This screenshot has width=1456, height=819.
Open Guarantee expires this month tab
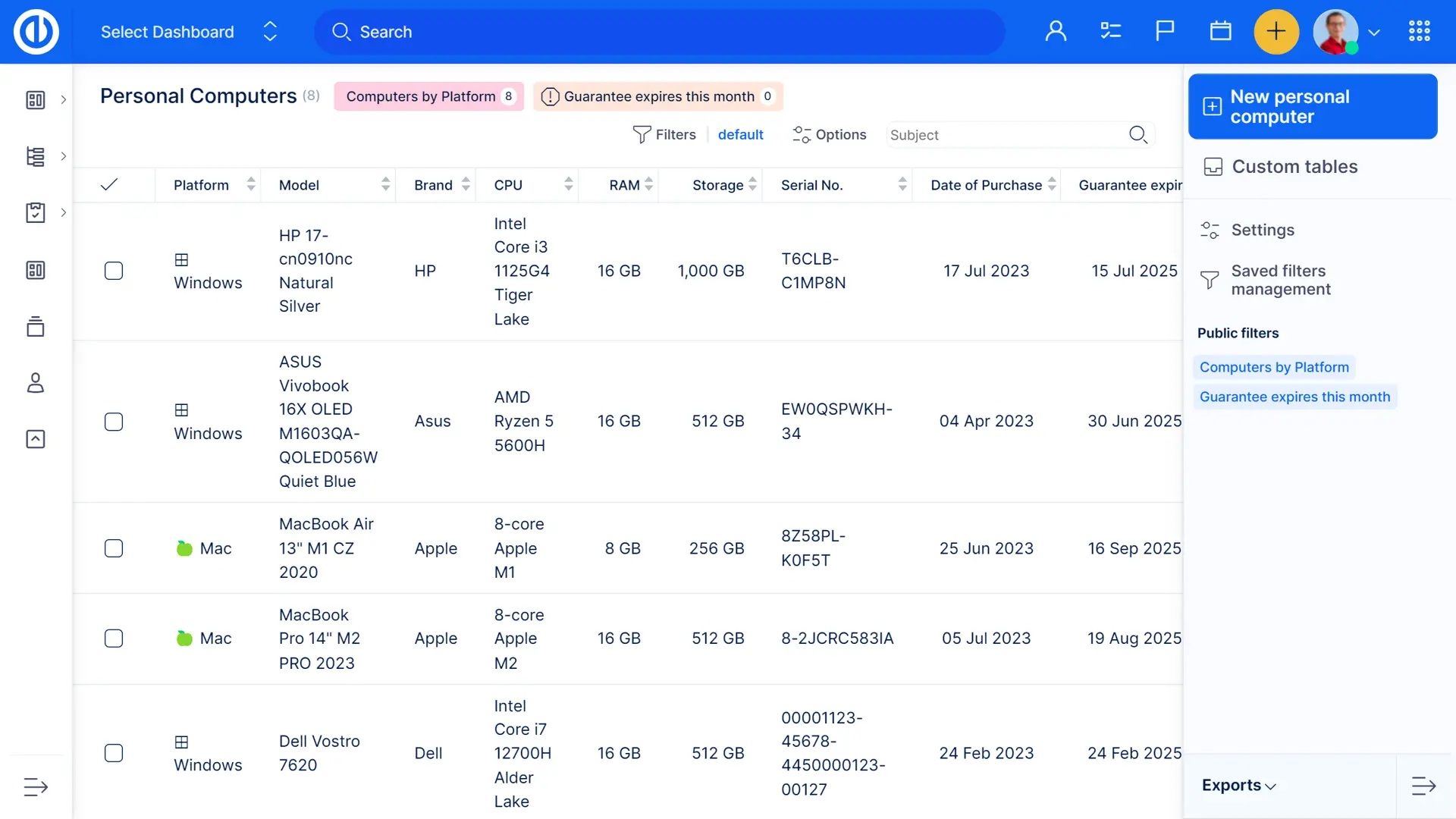[657, 96]
